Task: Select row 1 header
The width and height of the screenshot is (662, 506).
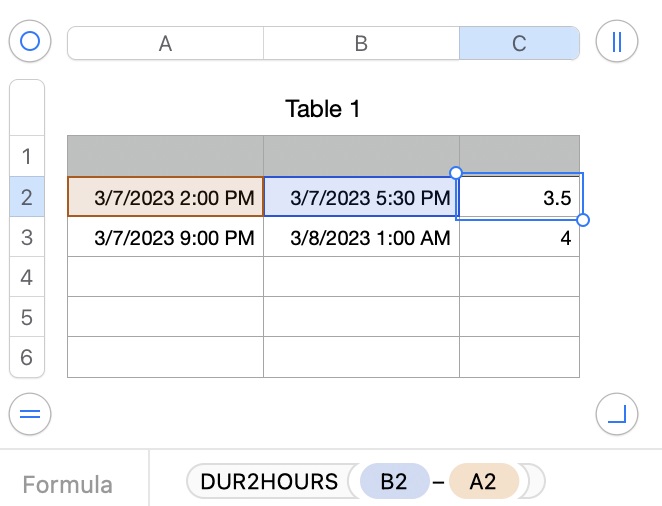Action: click(x=26, y=156)
